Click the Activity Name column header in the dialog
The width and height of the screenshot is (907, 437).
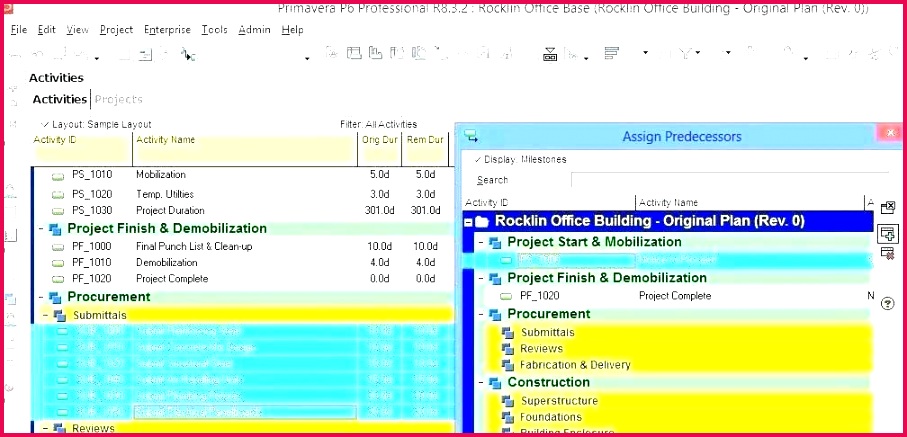tap(668, 203)
